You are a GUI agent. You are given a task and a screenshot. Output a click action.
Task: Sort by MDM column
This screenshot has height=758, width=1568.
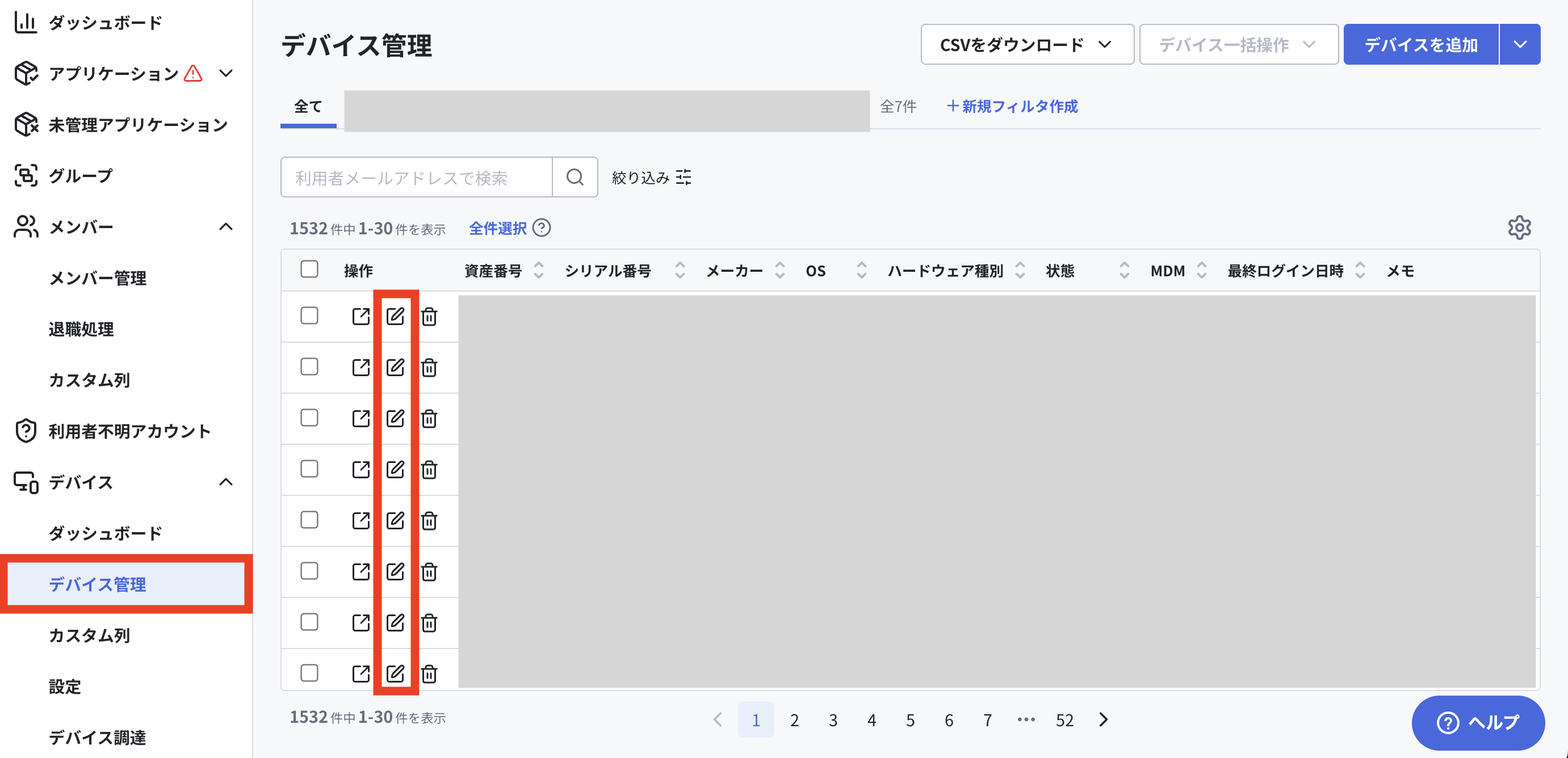1202,270
